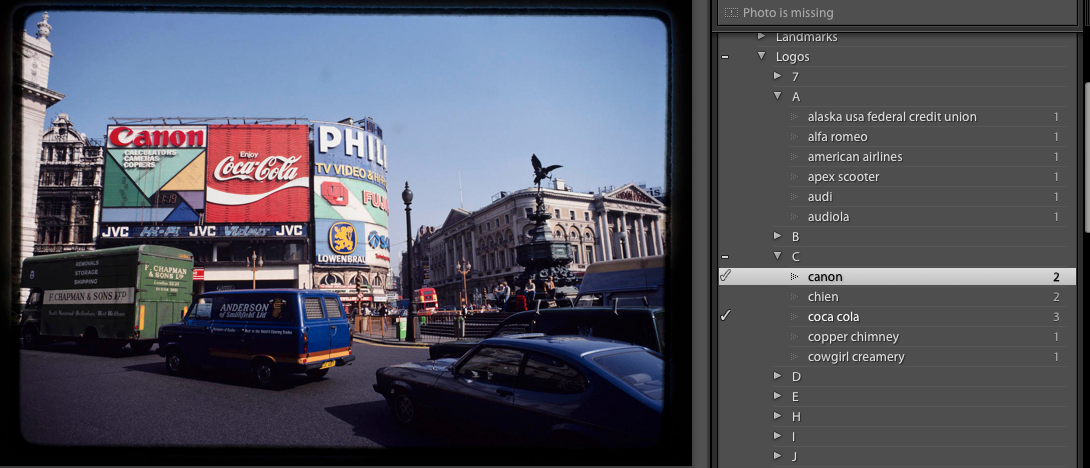Expand the J keyword group
This screenshot has width=1090, height=468.
point(778,456)
